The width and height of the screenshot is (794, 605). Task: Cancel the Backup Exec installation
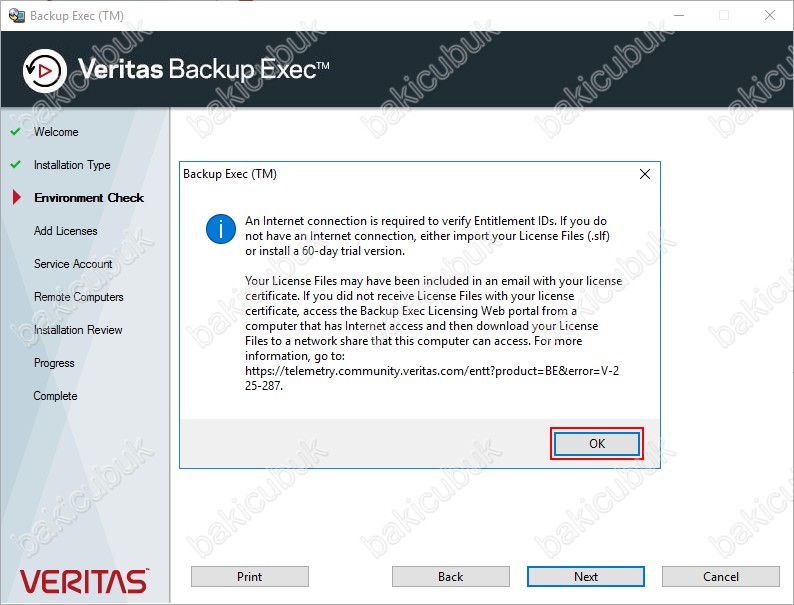720,576
